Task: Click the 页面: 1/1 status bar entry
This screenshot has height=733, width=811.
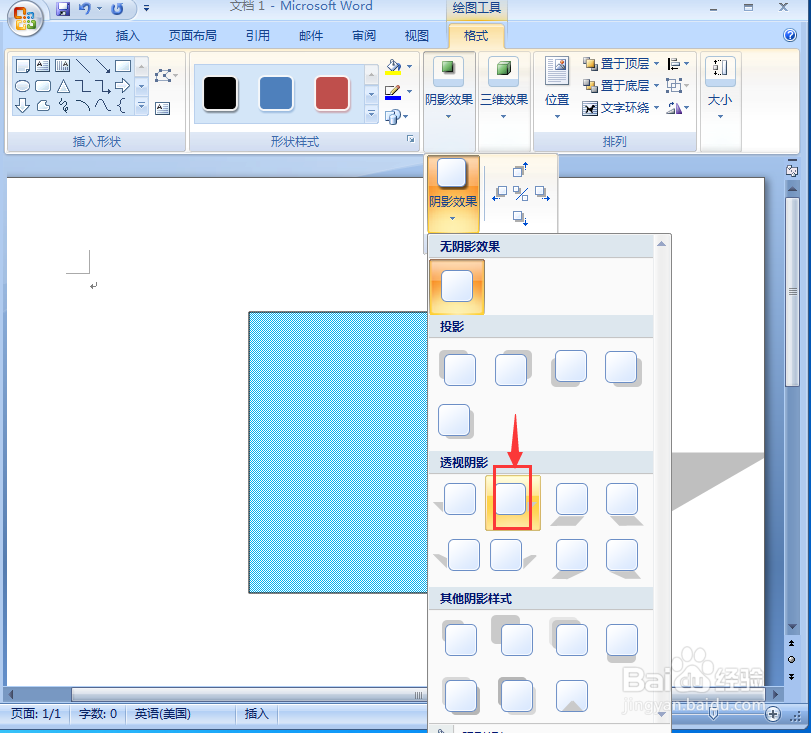Action: (x=36, y=714)
